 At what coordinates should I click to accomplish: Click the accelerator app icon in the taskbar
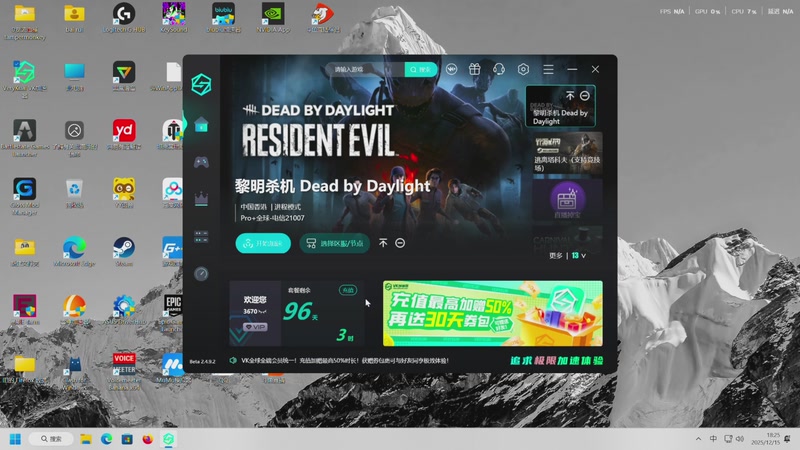[x=168, y=439]
